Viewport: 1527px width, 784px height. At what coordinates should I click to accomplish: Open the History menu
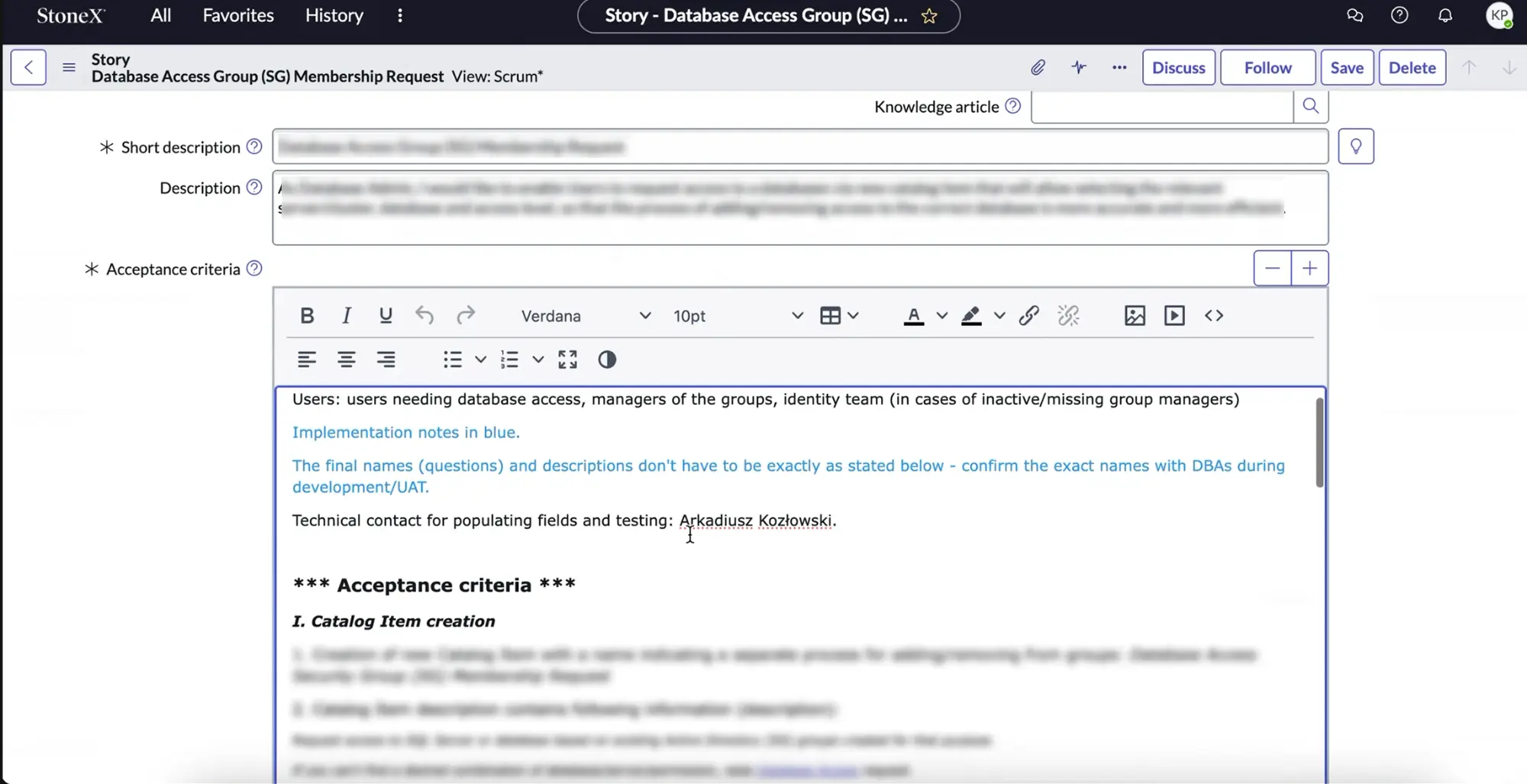tap(334, 16)
